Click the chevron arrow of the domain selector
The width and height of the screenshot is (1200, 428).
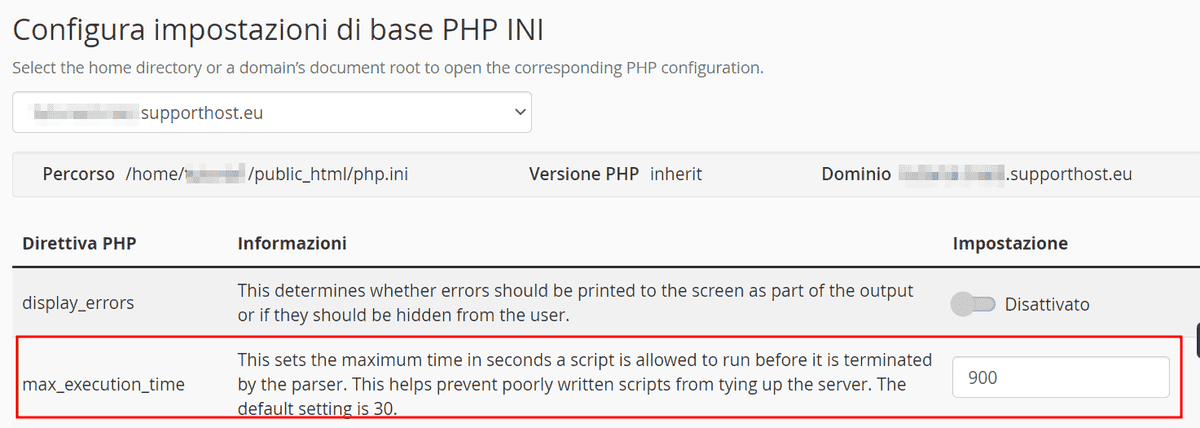pyautogui.click(x=519, y=113)
